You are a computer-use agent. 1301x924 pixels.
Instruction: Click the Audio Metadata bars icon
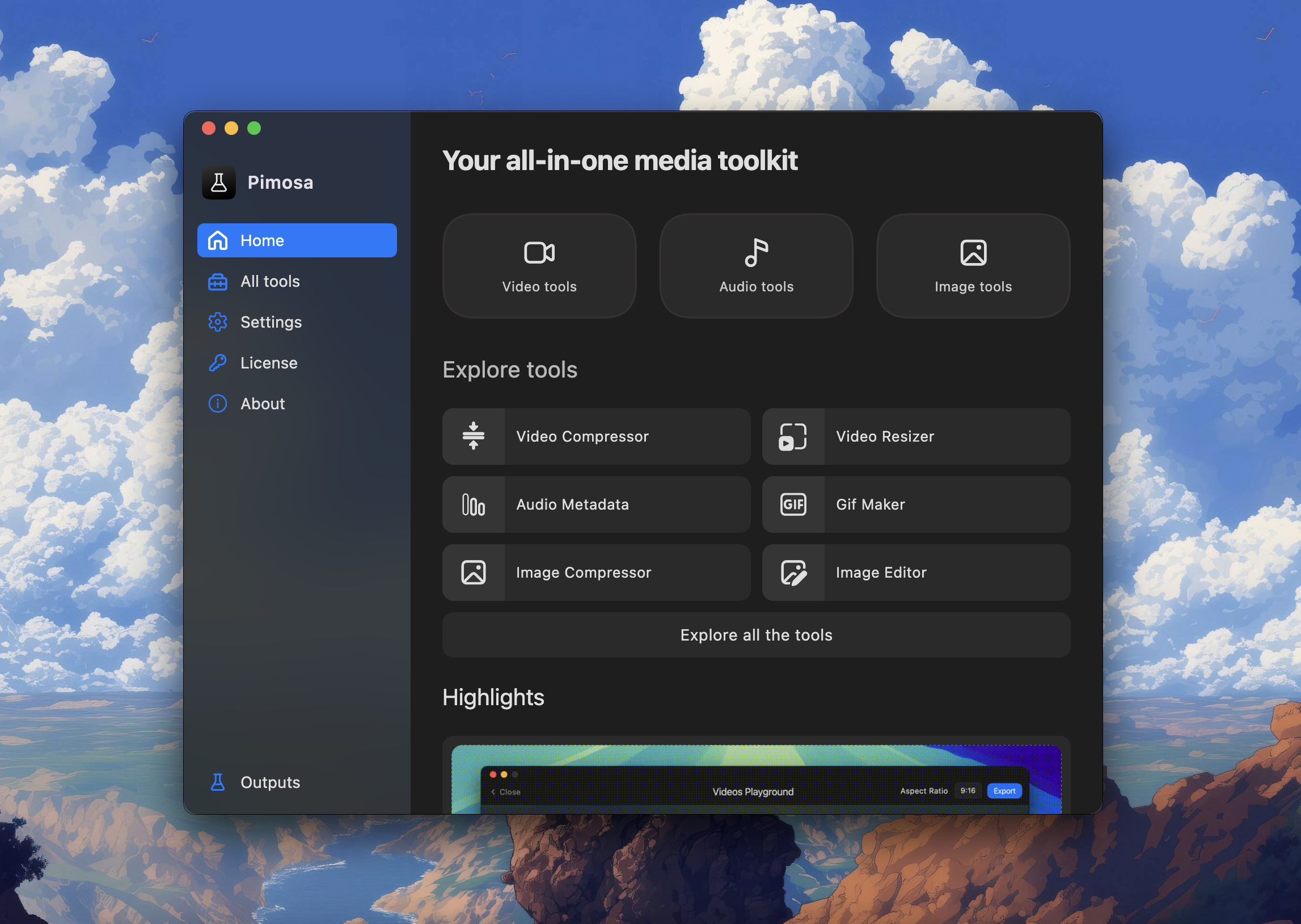(x=474, y=505)
